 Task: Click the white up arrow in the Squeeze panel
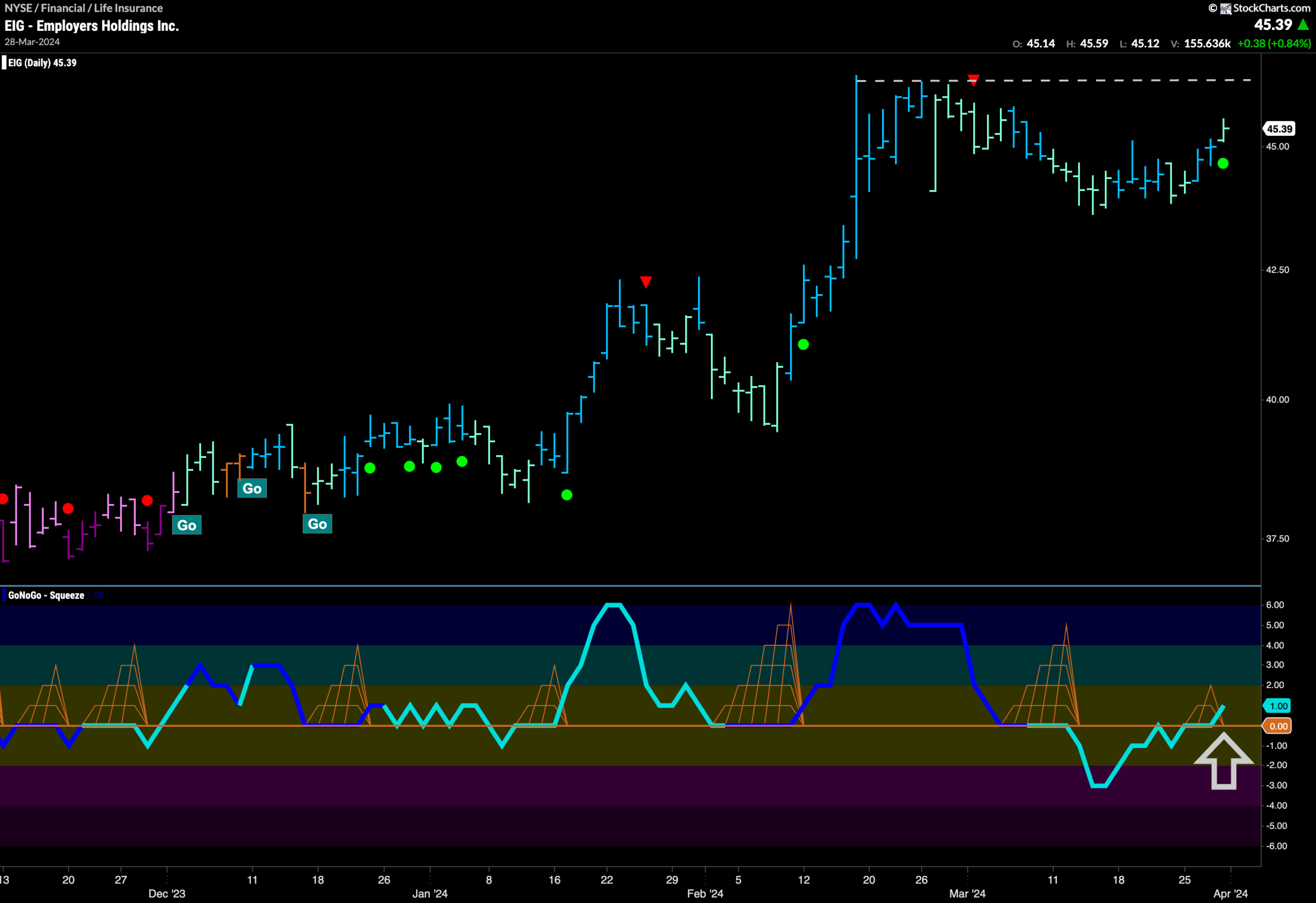[x=1223, y=761]
